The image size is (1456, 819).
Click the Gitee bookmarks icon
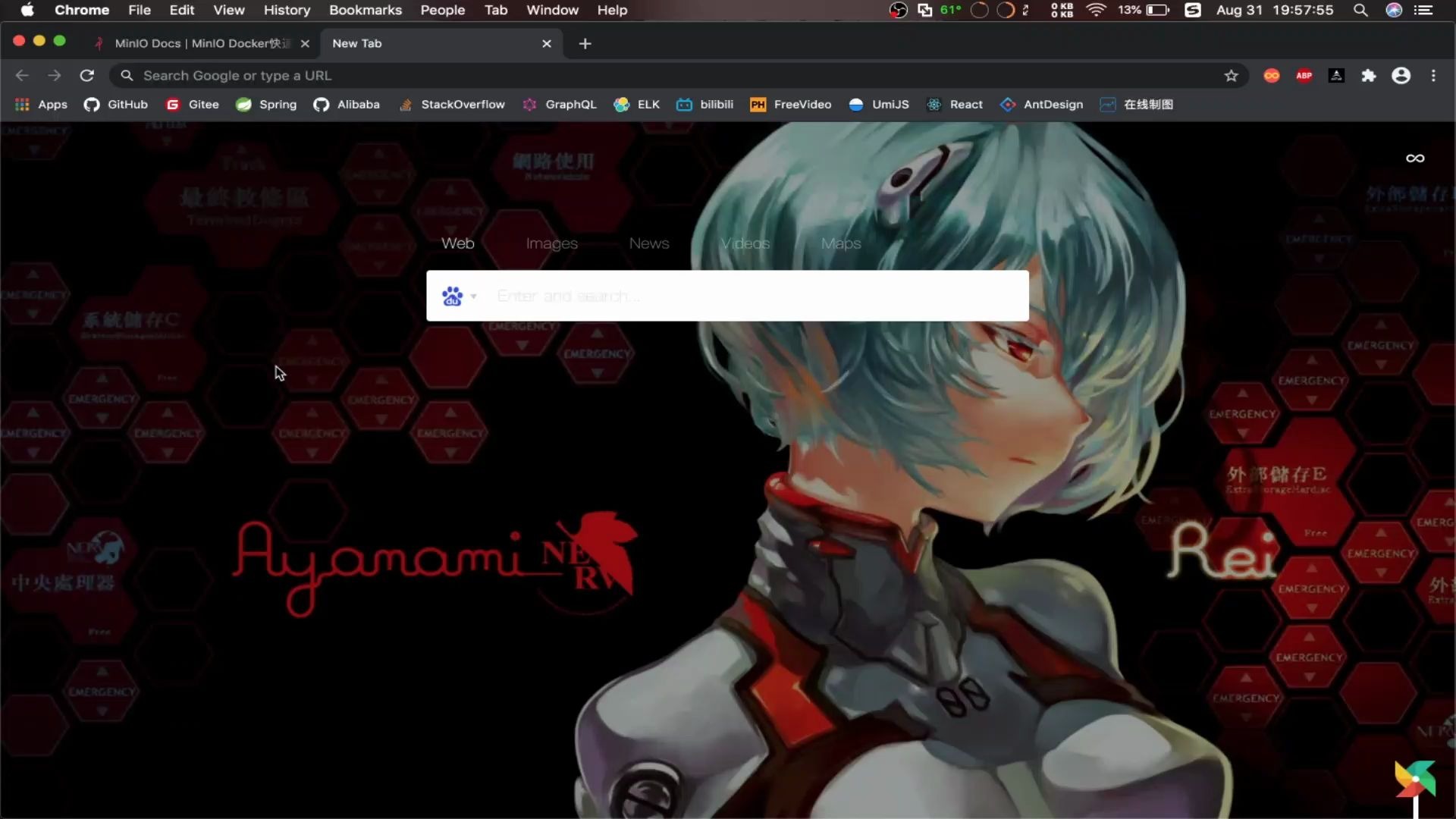click(x=174, y=104)
